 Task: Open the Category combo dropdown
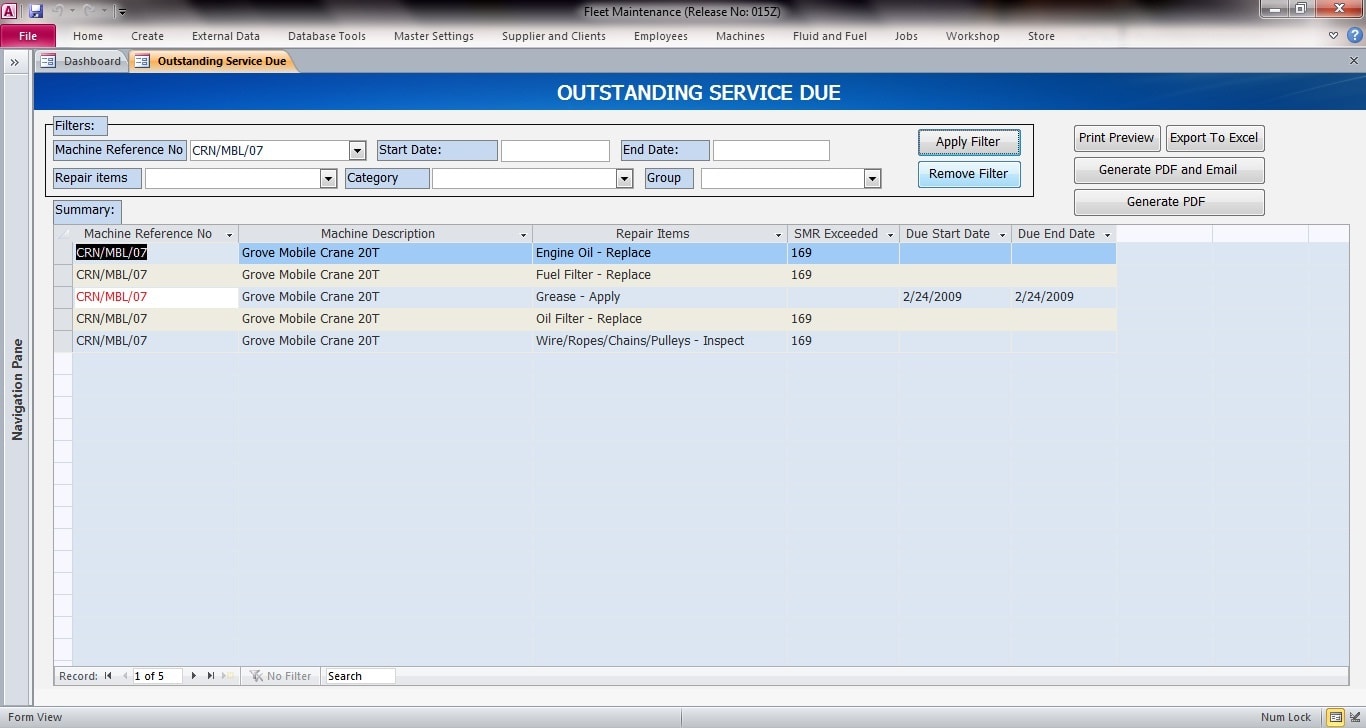pos(624,178)
